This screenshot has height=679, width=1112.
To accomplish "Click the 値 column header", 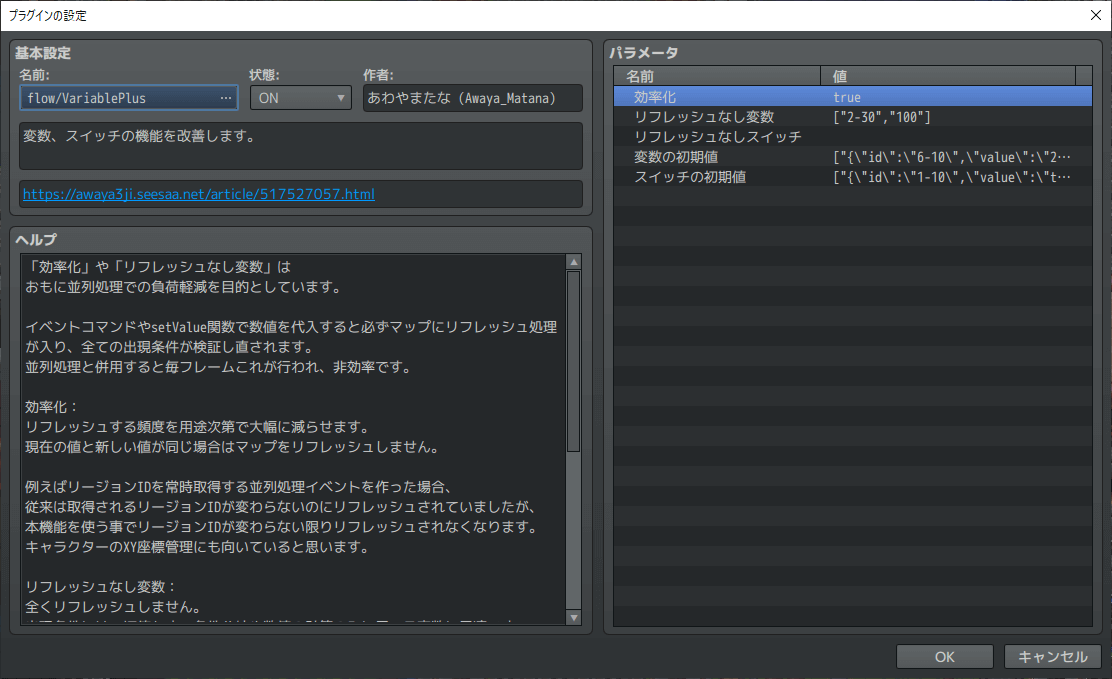I will [948, 76].
